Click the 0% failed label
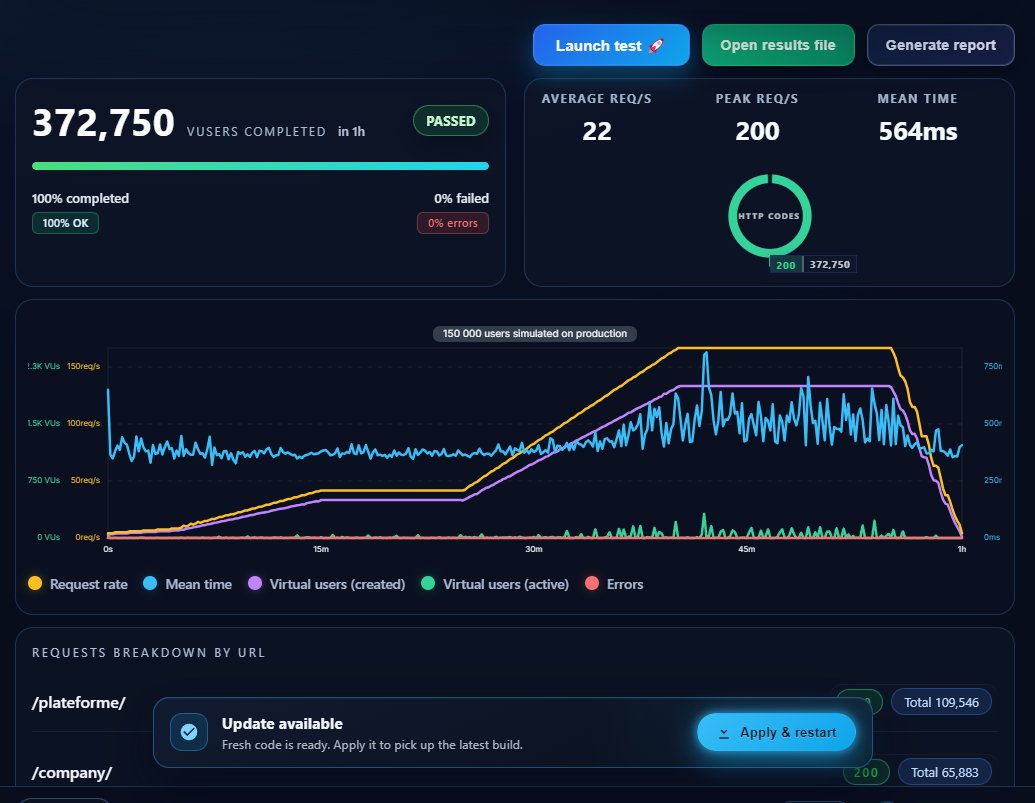The height and width of the screenshot is (803, 1035). pos(461,199)
